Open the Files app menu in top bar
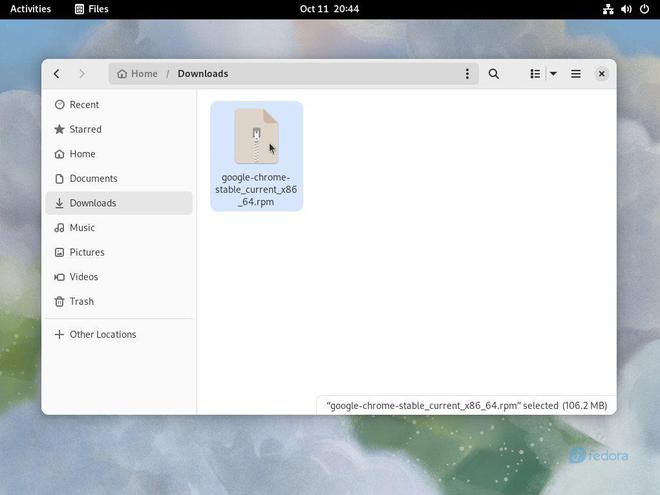660x495 pixels. pos(91,9)
